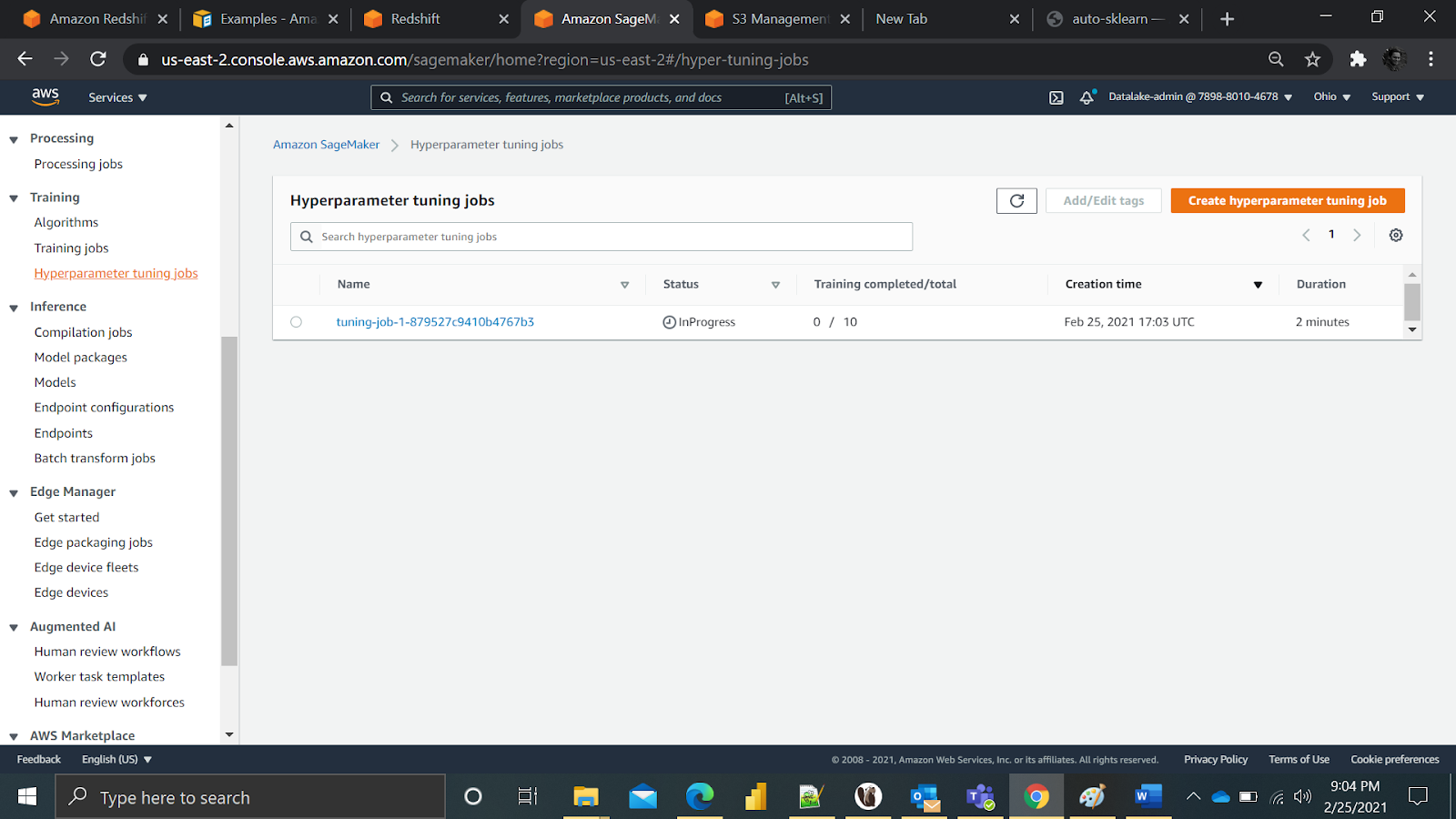Click the browser back arrow

25,59
